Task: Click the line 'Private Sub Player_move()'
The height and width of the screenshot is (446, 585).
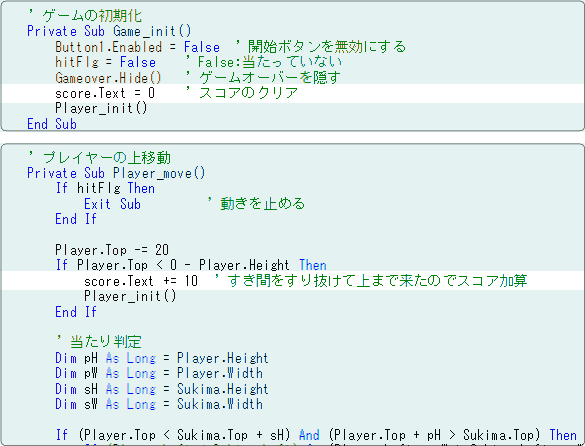Action: coord(116,173)
